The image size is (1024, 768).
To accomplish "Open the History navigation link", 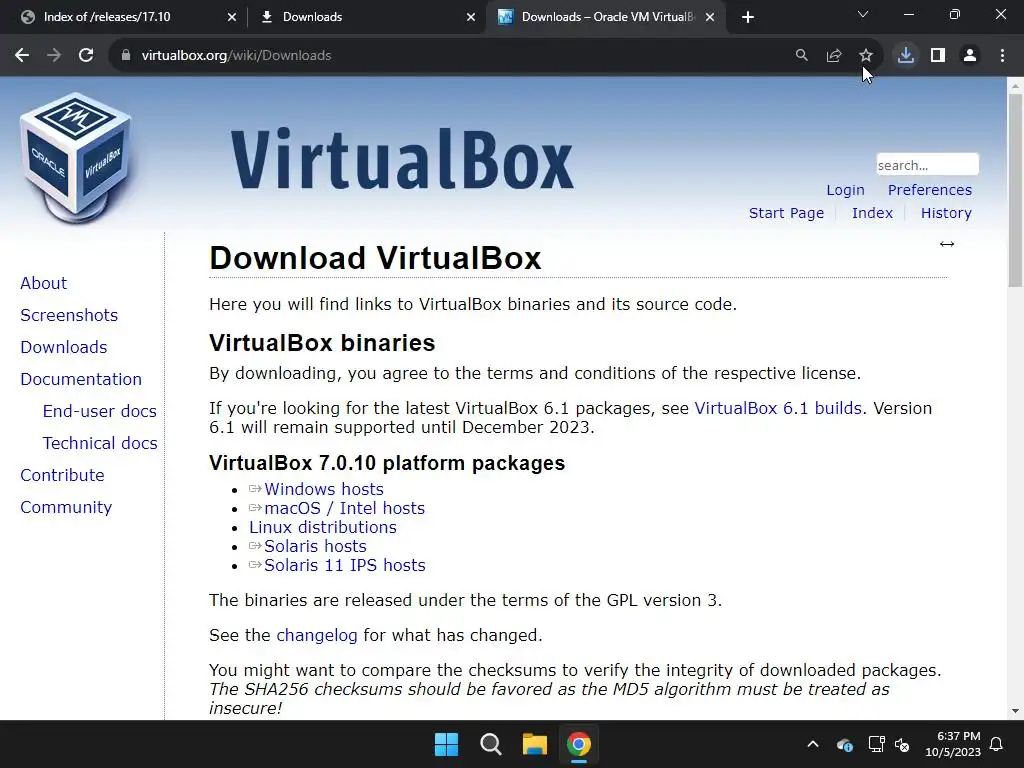I will pos(946,213).
